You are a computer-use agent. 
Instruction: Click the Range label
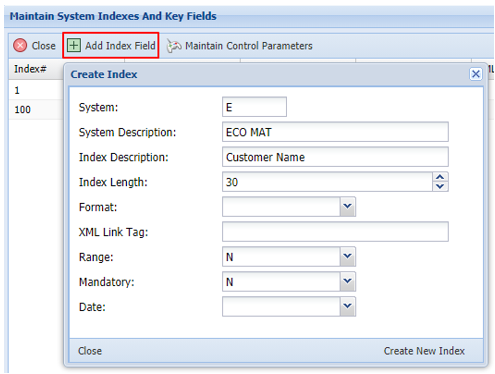(x=96, y=257)
